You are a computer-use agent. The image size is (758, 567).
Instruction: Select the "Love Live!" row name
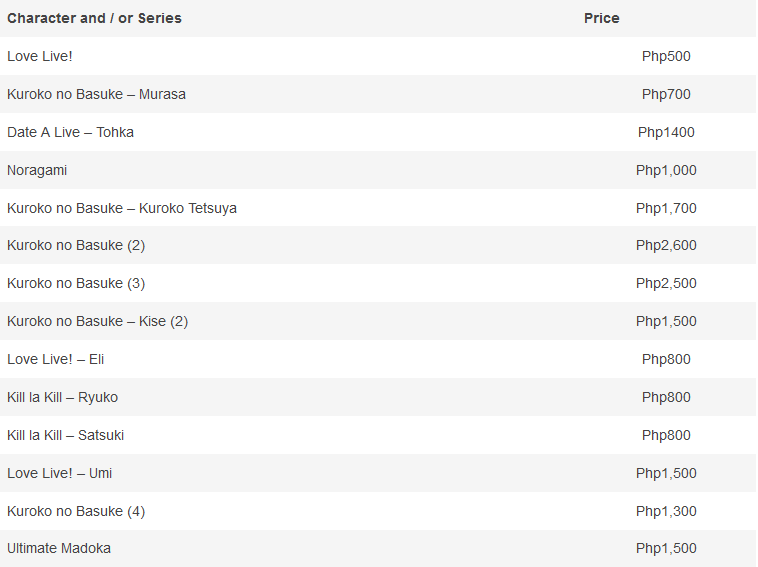40,56
